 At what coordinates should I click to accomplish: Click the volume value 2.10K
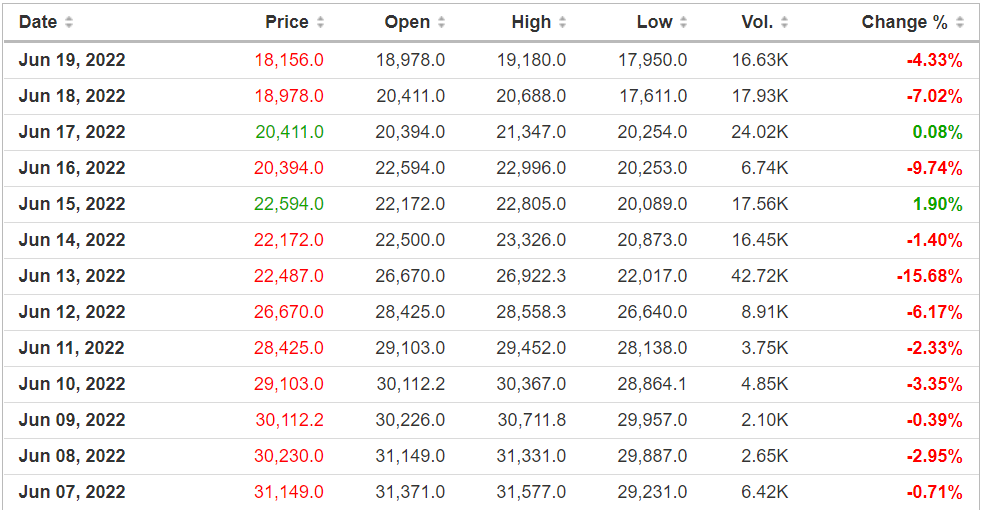click(x=765, y=420)
